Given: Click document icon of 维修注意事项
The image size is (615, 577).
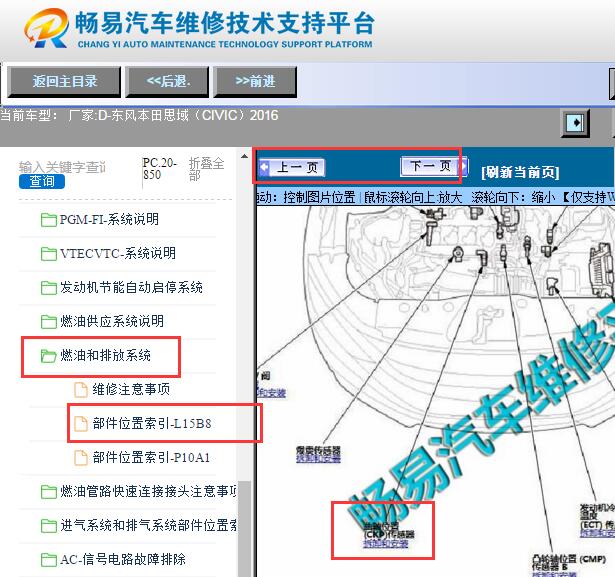Looking at the screenshot, I should click(x=81, y=390).
